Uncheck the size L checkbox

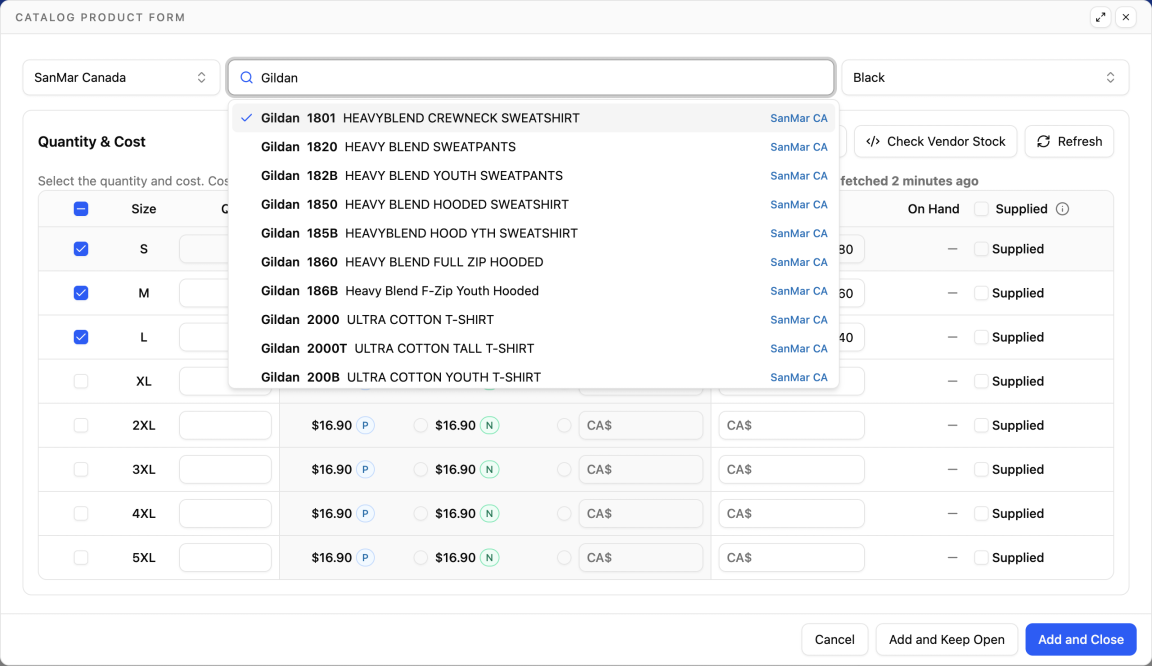coord(81,337)
